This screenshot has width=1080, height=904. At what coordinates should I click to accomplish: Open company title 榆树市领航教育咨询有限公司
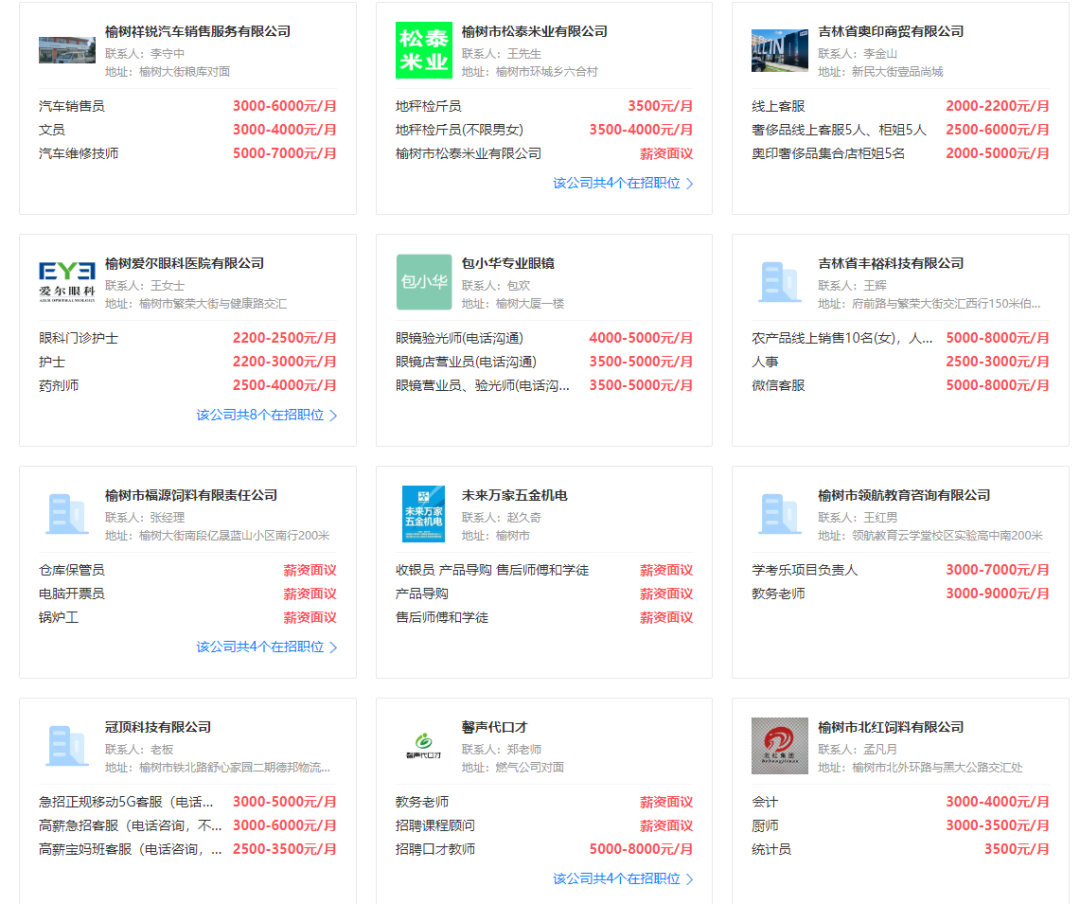pos(904,495)
